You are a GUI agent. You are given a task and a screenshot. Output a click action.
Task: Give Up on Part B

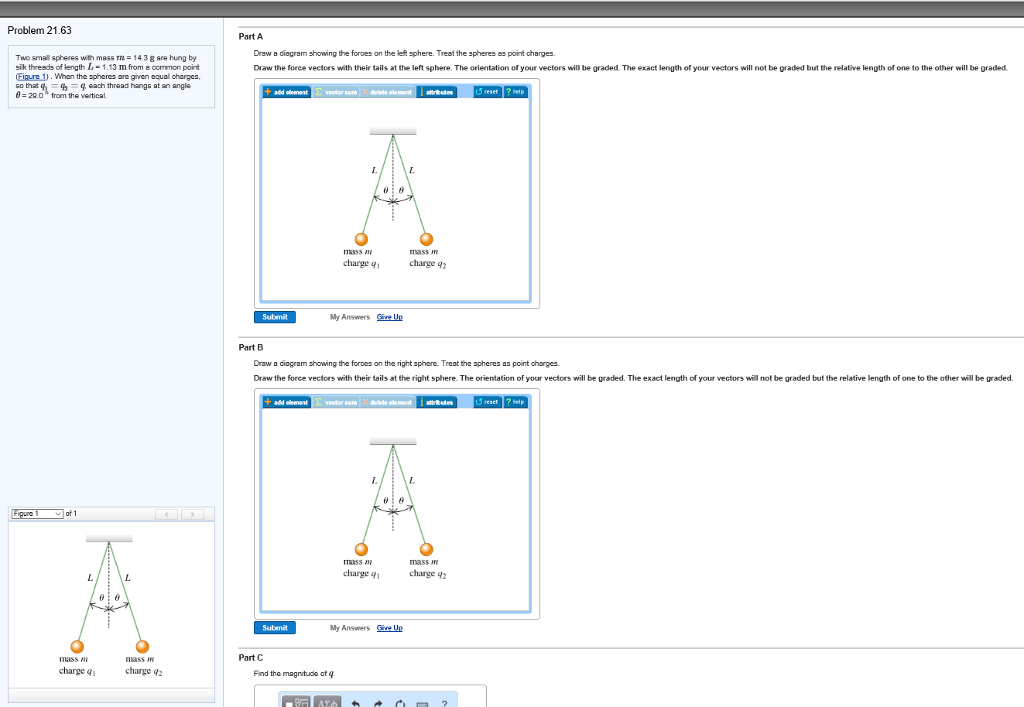click(x=390, y=628)
